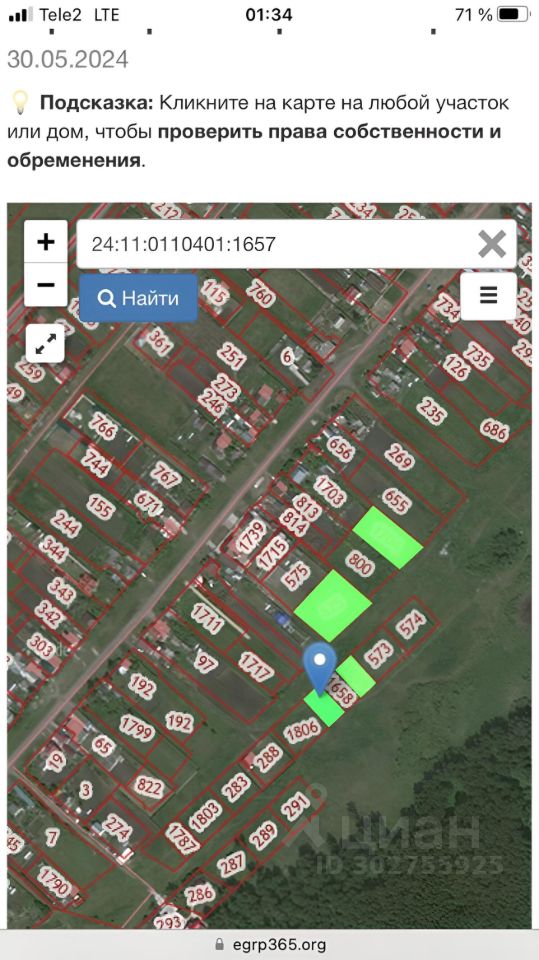539x960 pixels.
Task: Select the largest green highlighted parcel
Action: [x=333, y=606]
